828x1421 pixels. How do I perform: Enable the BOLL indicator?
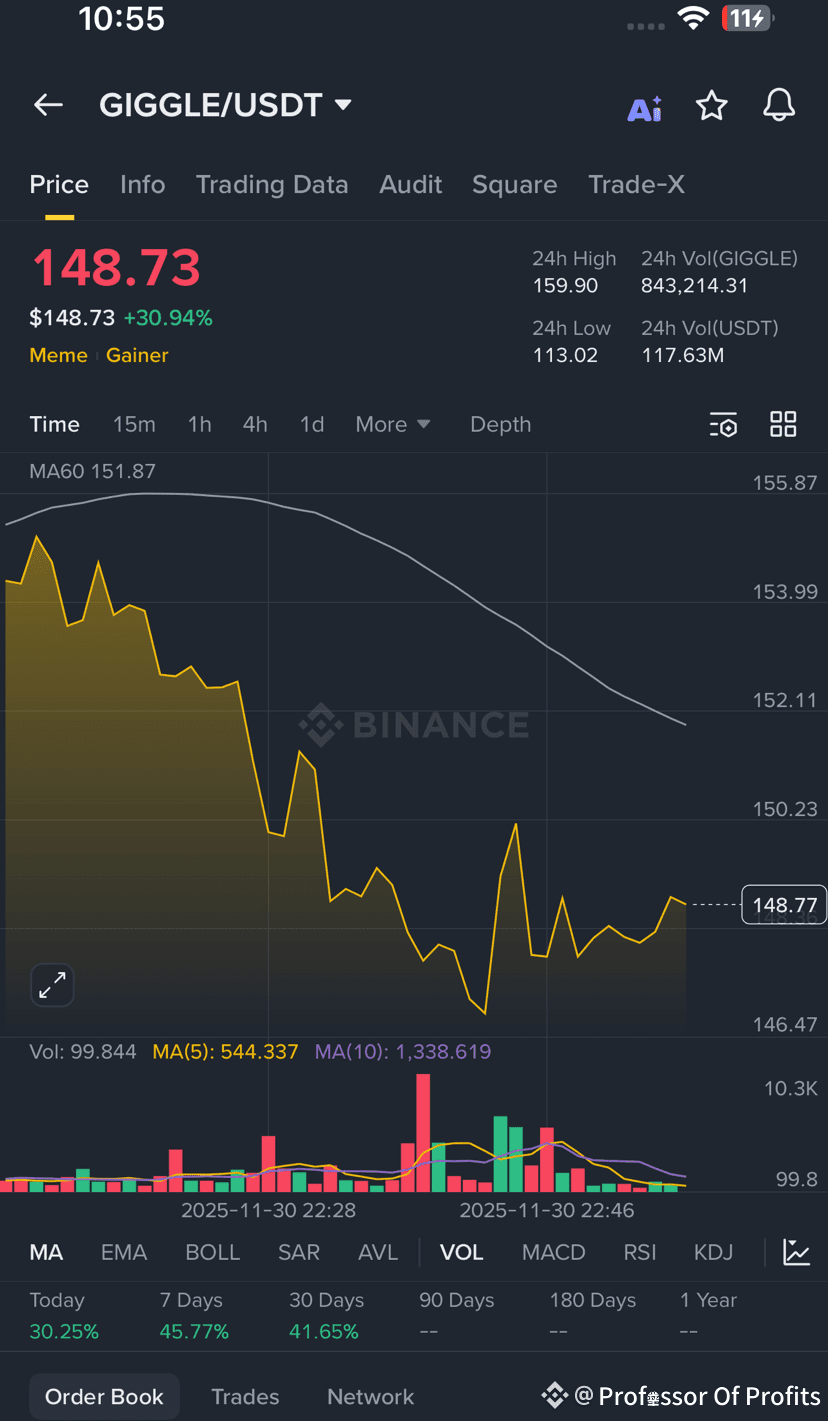(213, 1252)
